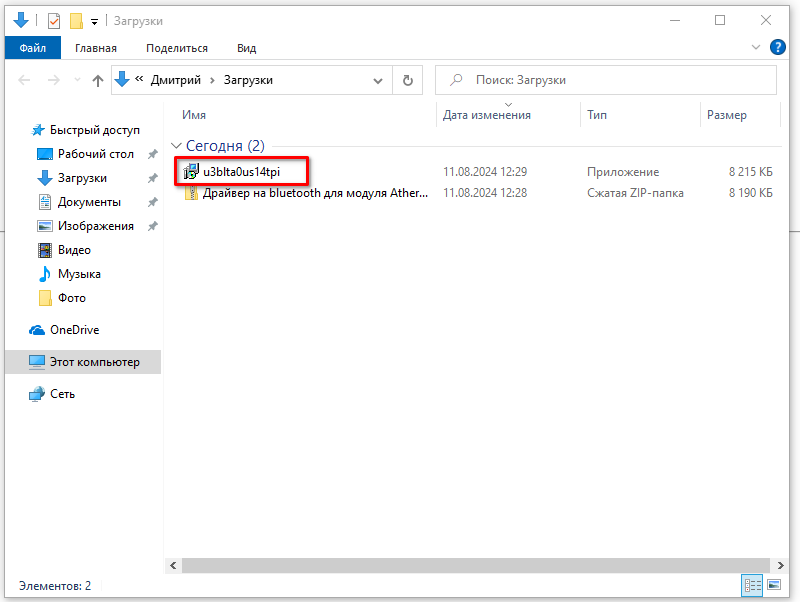Open the quick access toolbar customize dropdown
The image size is (800, 604).
coord(94,21)
